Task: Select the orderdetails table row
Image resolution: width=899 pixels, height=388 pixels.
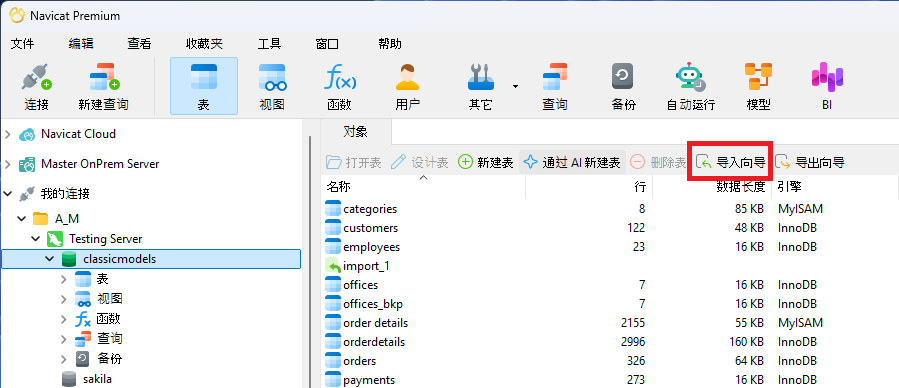Action: [609, 342]
